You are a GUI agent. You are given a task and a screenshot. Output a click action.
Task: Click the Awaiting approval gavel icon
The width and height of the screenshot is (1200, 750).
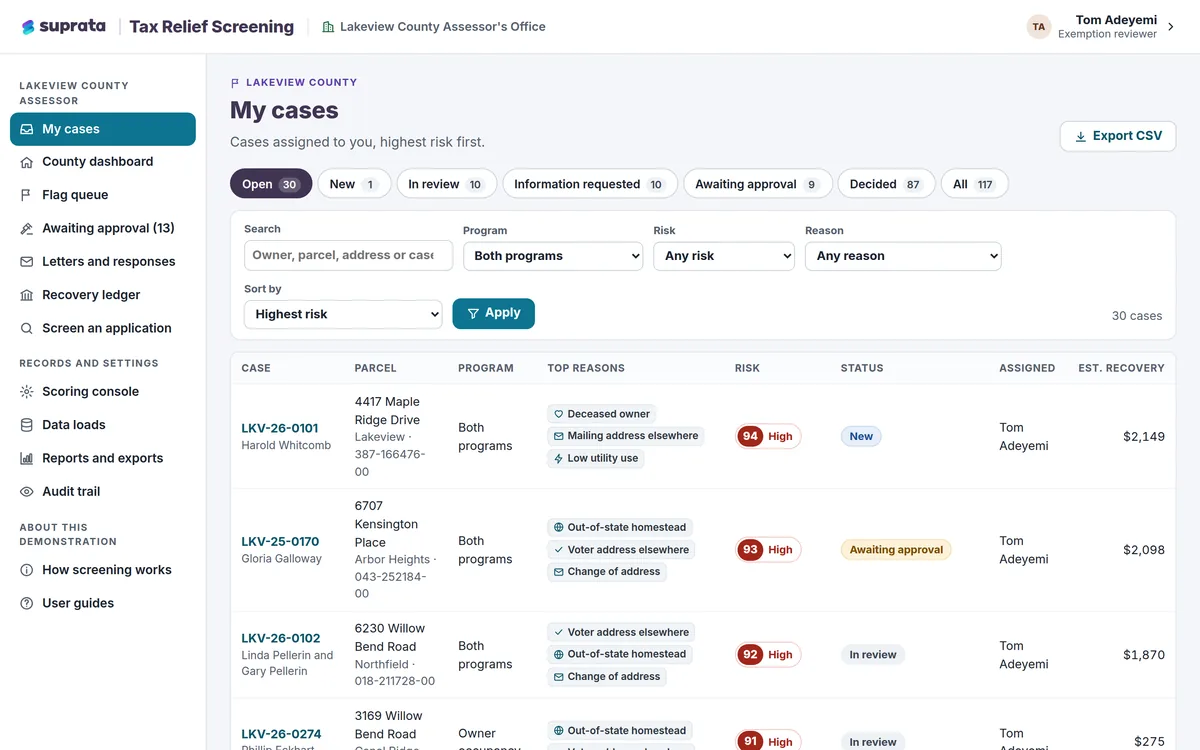pyautogui.click(x=27, y=228)
